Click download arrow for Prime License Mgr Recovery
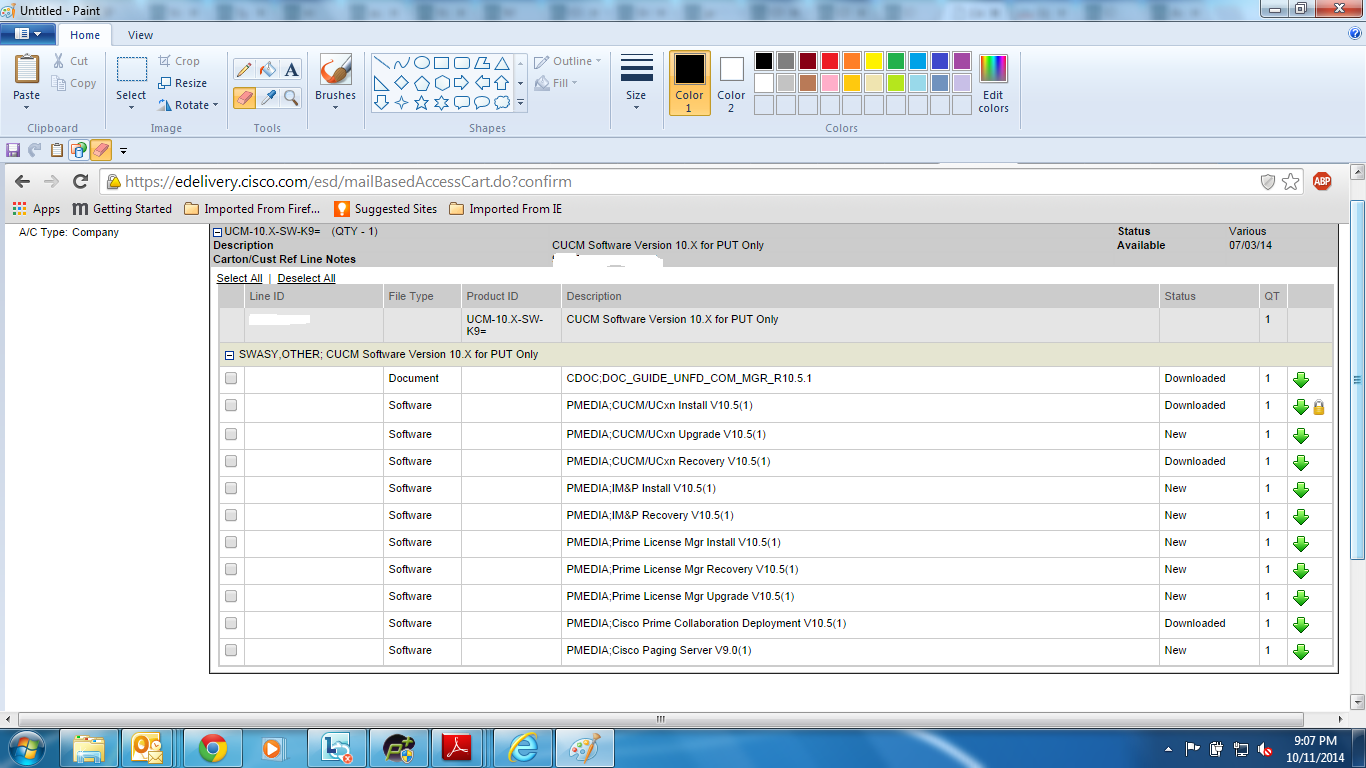Viewport: 1366px width, 768px height. coord(1301,571)
